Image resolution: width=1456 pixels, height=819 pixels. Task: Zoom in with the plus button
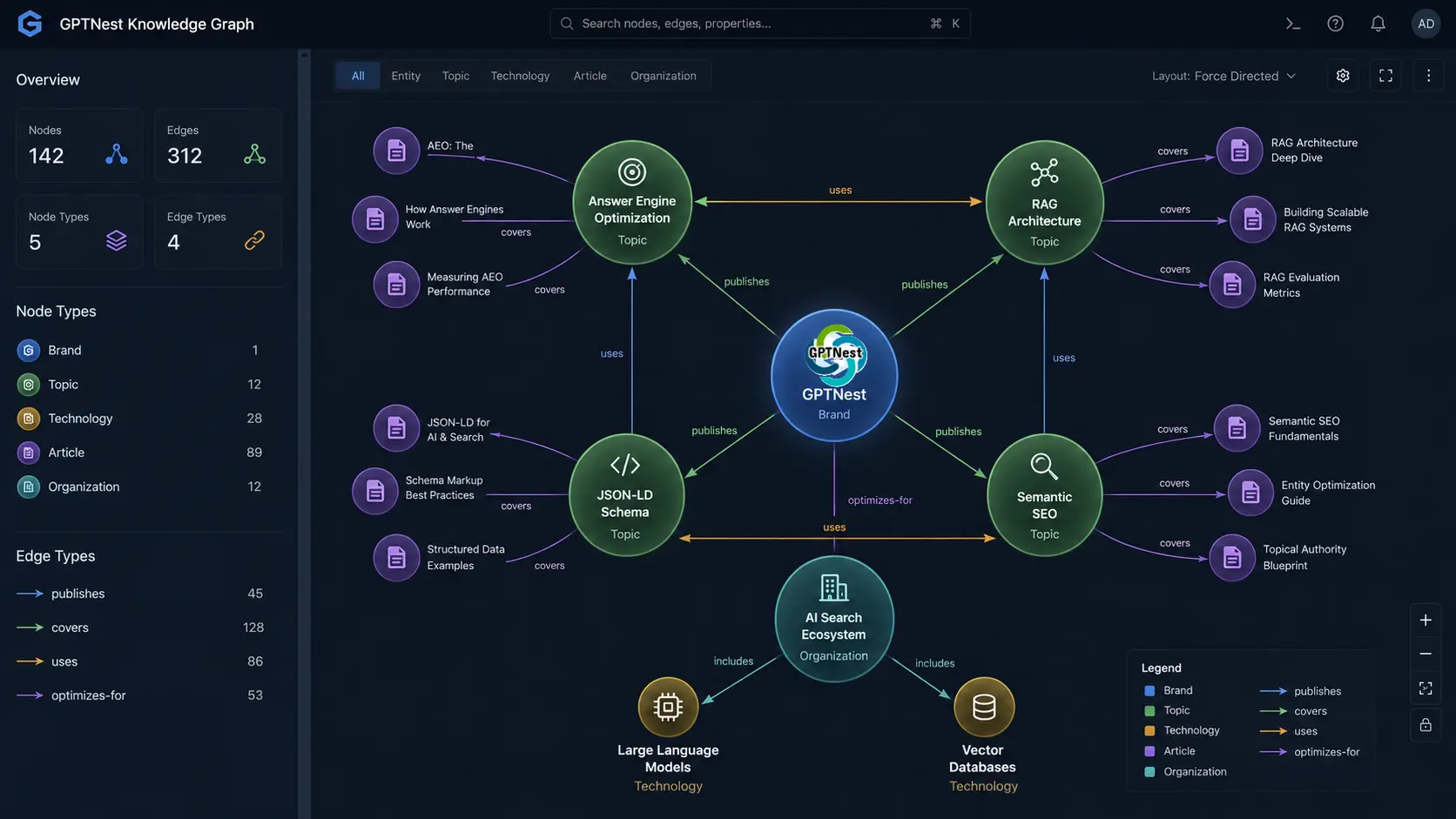1426,620
